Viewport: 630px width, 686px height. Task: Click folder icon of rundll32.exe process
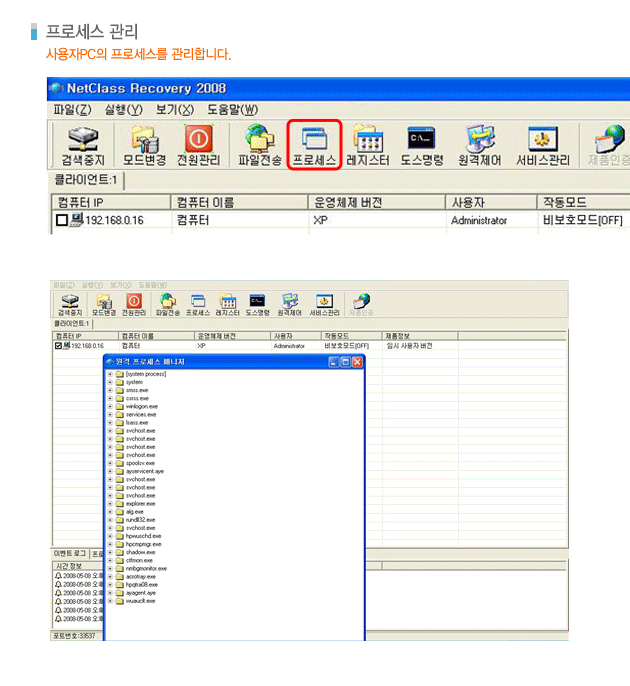tap(120, 520)
